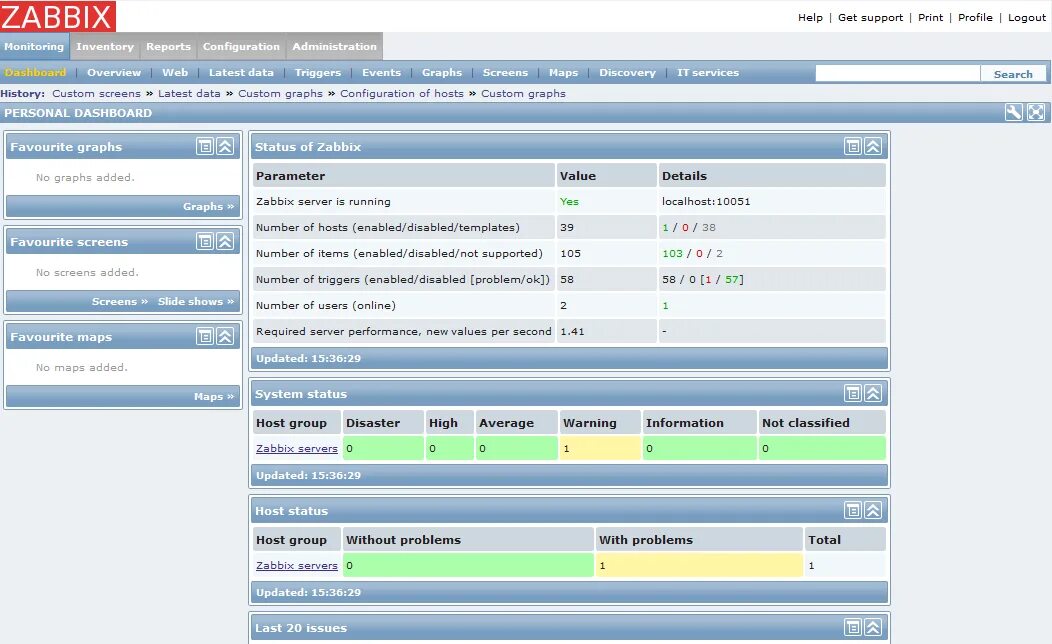This screenshot has width=1052, height=644.
Task: Open Latest data submenu item
Action: pyautogui.click(x=241, y=72)
